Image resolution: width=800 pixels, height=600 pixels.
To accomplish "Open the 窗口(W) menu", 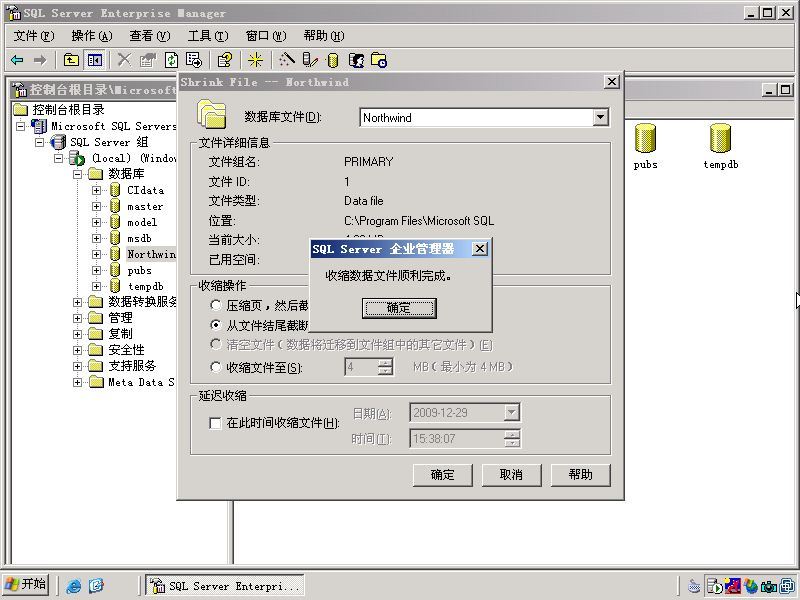I will tap(266, 36).
